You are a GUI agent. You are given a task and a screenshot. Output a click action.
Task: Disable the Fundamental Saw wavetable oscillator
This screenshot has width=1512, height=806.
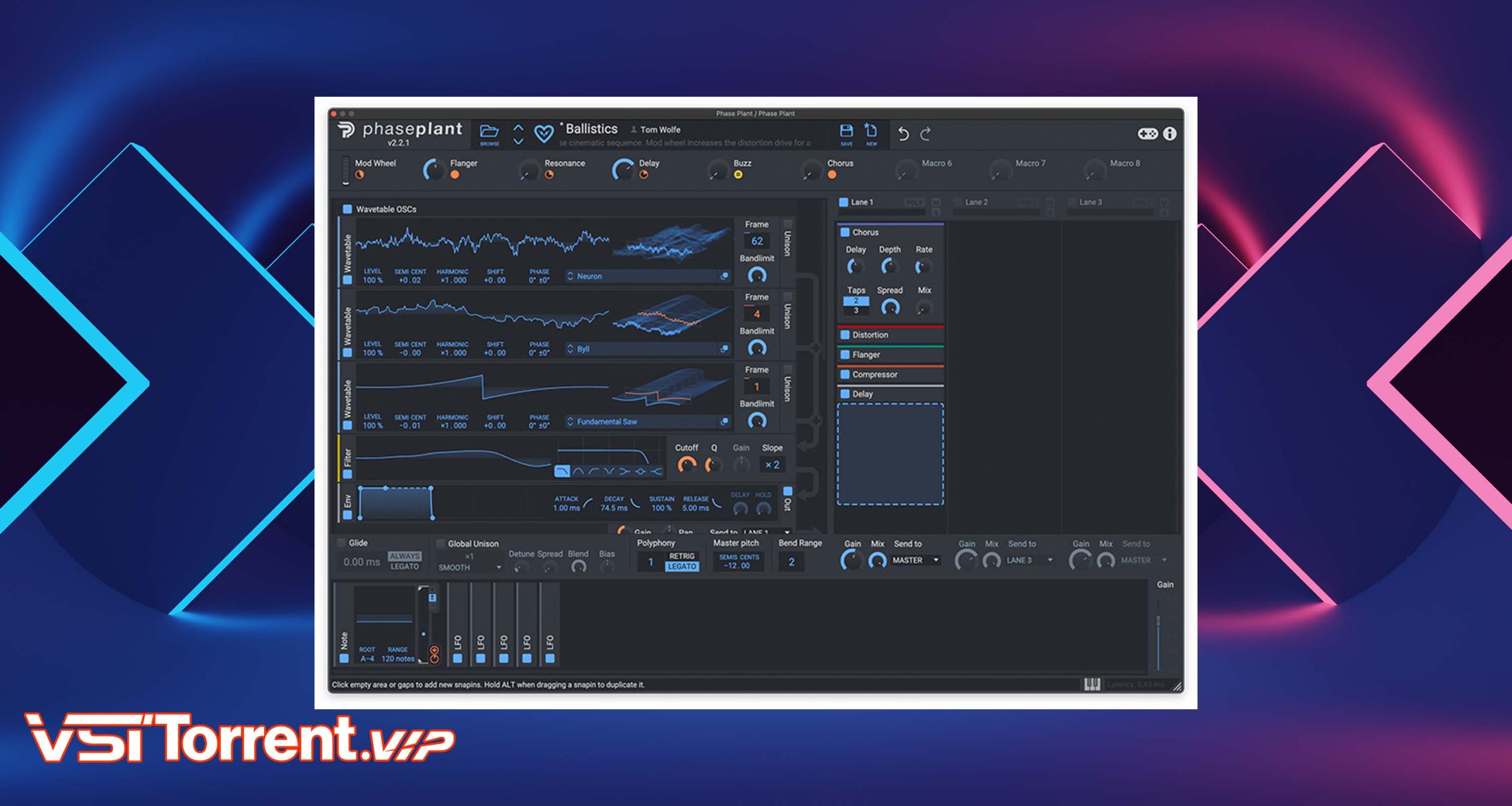(x=347, y=425)
